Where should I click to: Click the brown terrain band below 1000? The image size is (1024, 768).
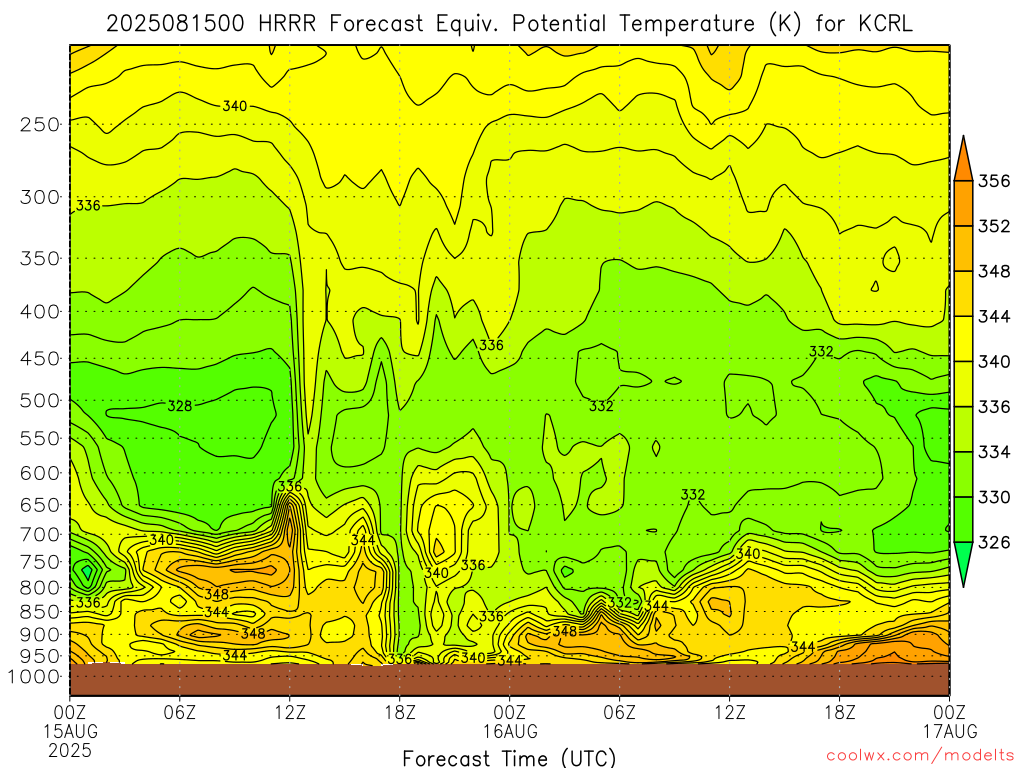pyautogui.click(x=509, y=680)
